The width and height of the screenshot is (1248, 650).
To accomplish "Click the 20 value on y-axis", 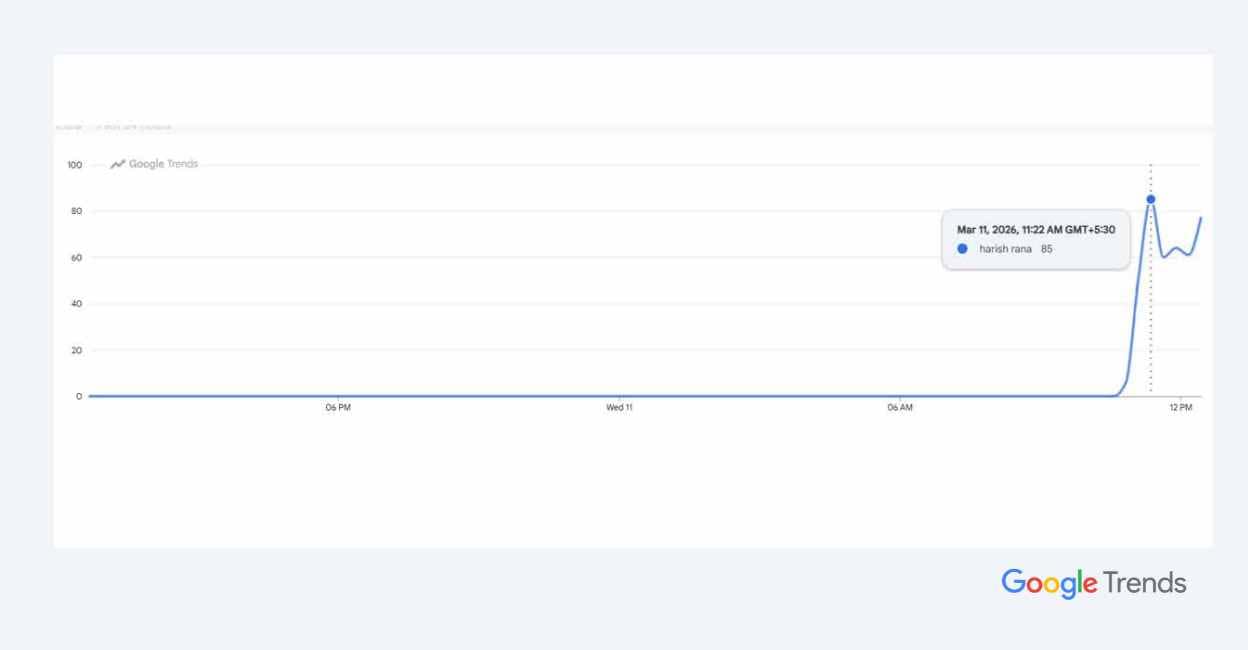I will tap(76, 351).
